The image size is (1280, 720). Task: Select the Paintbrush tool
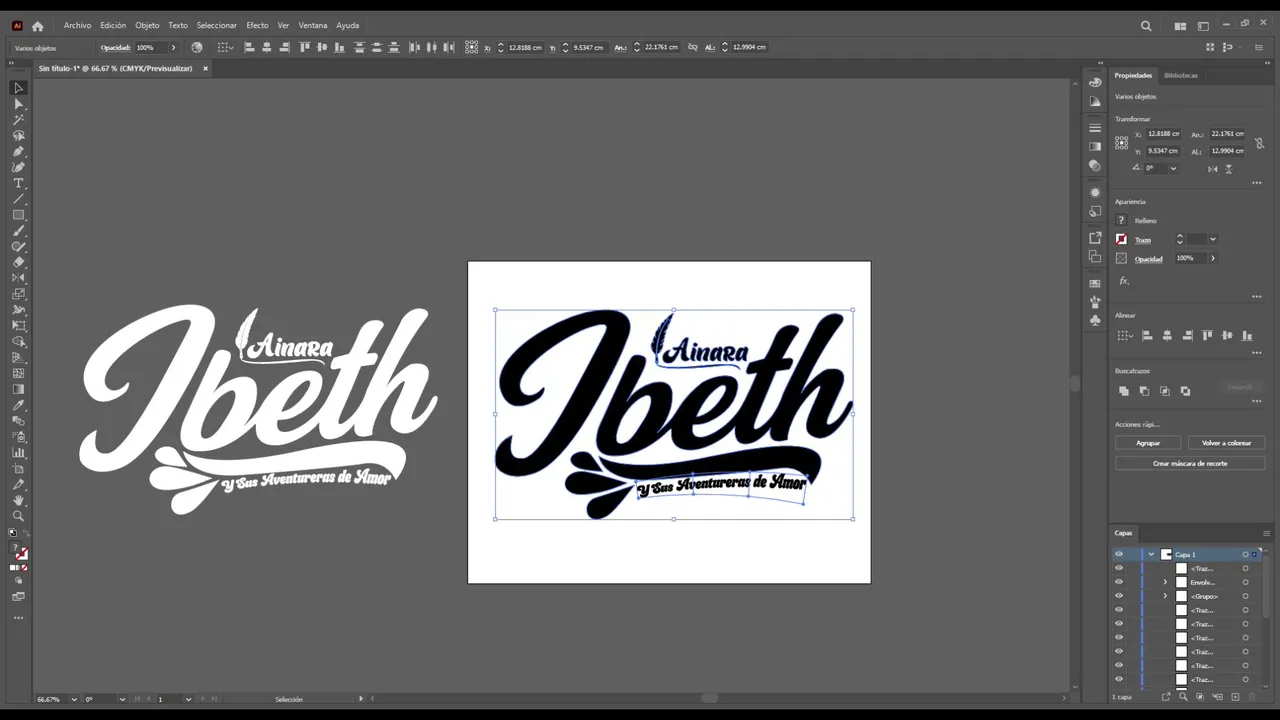pyautogui.click(x=18, y=231)
